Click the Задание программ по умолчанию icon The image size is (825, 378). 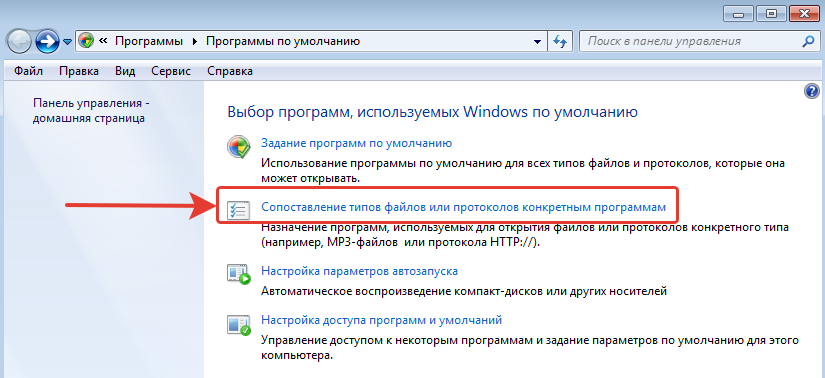(239, 146)
